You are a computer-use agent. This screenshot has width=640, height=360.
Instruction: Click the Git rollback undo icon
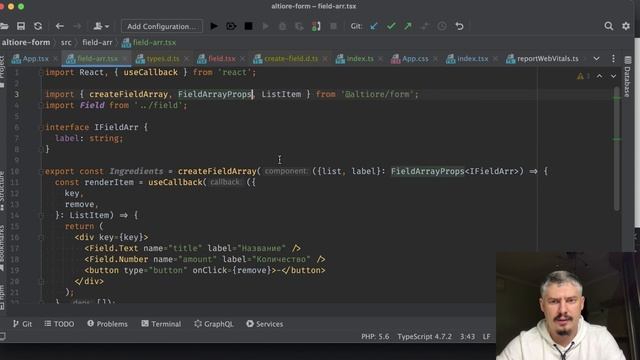tap(460, 26)
